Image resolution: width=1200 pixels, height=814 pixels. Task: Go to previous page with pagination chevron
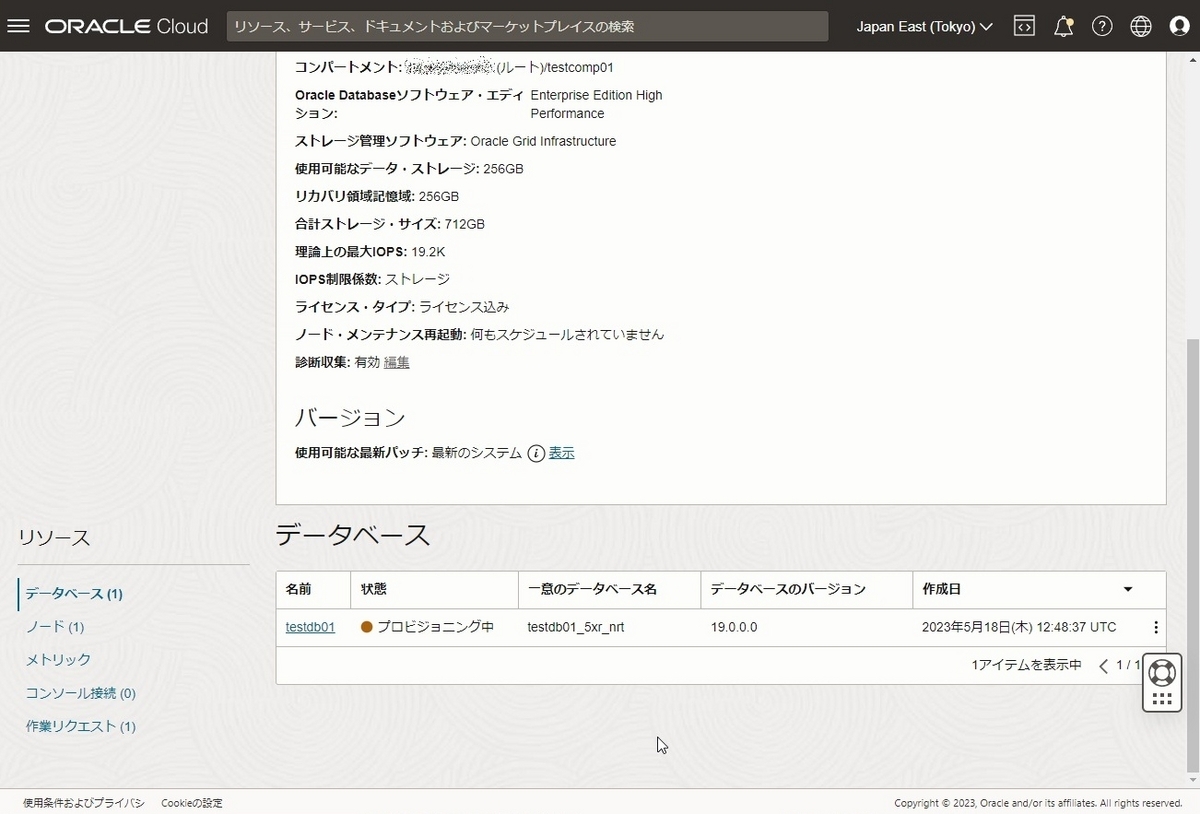[x=1103, y=664]
